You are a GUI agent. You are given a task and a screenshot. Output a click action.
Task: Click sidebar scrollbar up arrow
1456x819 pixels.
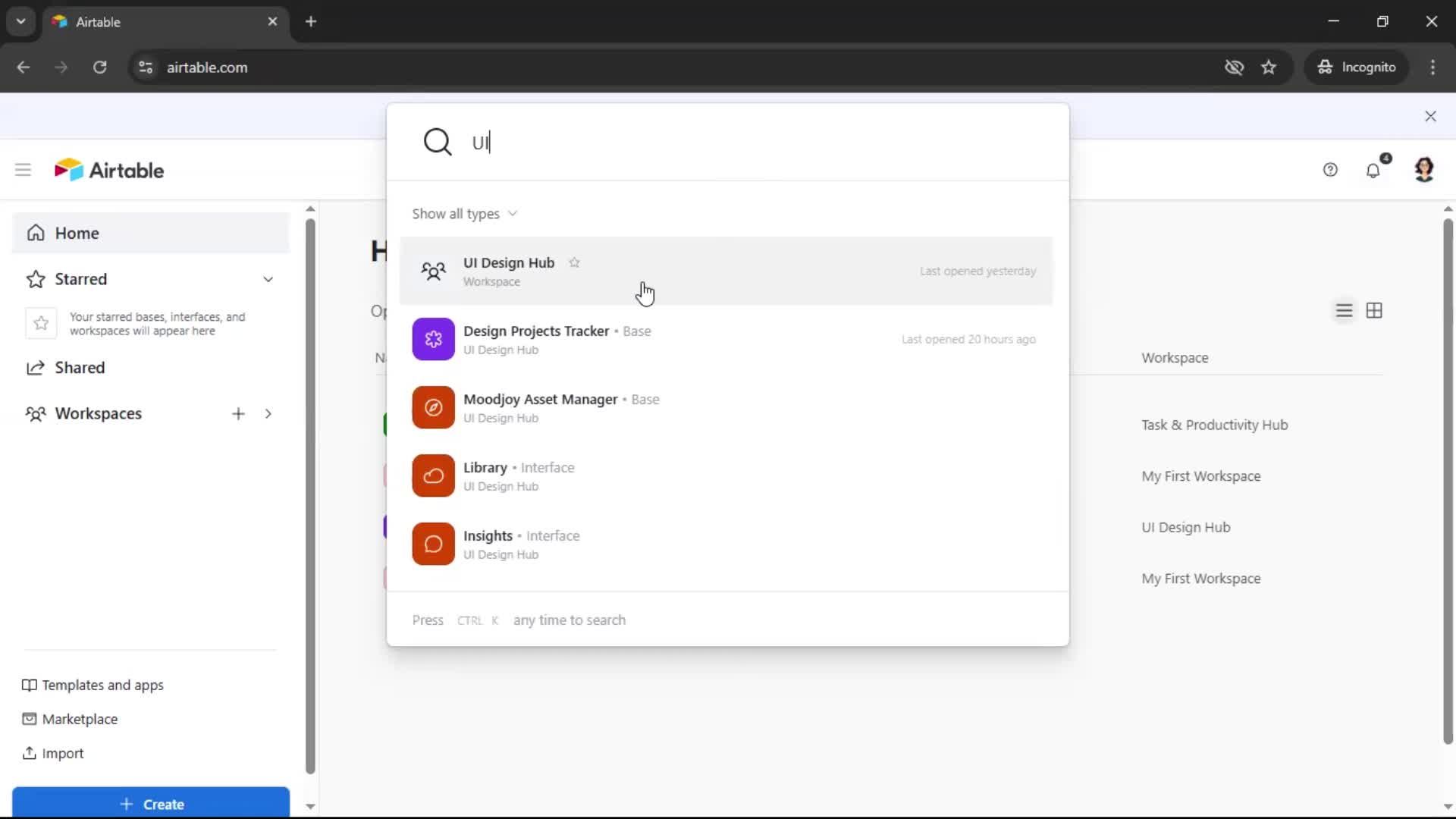click(310, 209)
